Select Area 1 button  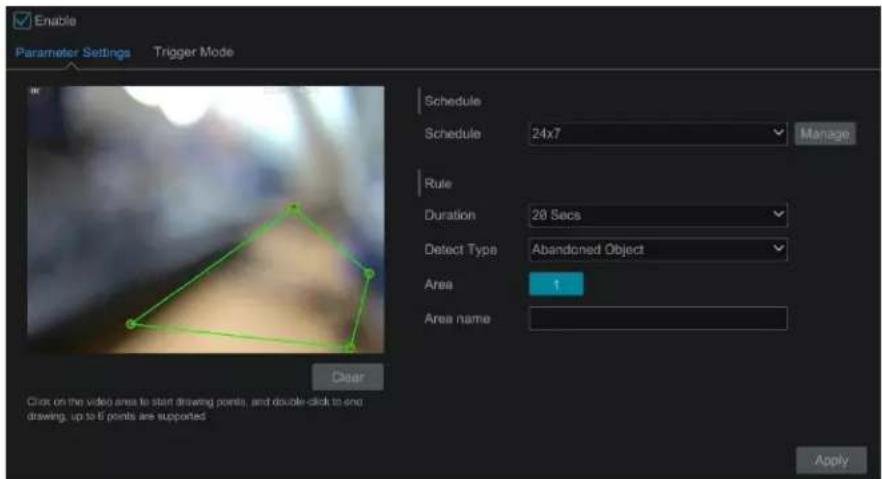pos(556,284)
